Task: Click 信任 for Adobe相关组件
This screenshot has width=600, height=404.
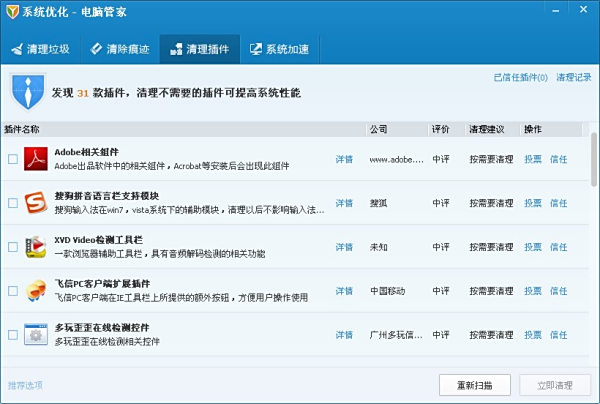Action: (558, 159)
